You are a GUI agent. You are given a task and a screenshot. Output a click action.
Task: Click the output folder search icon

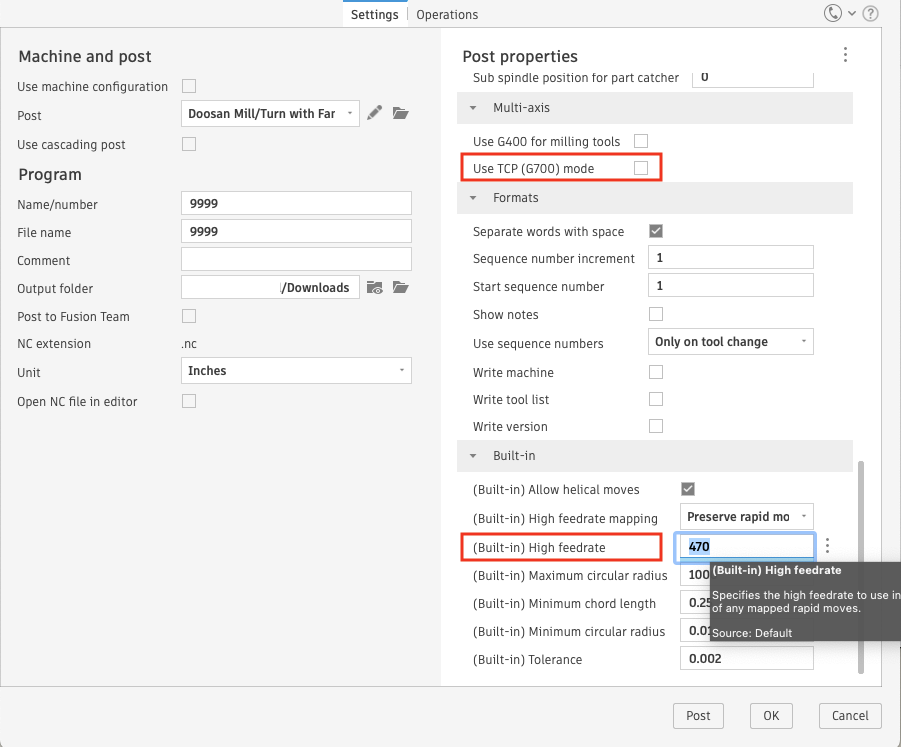[375, 288]
